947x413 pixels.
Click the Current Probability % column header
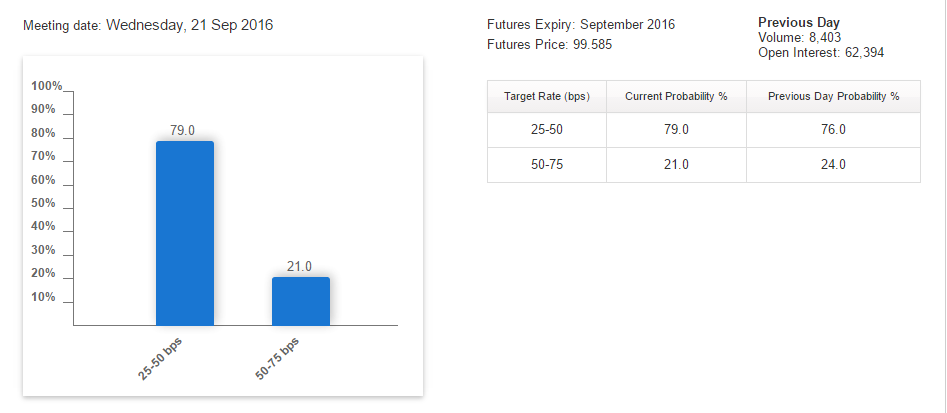click(676, 97)
